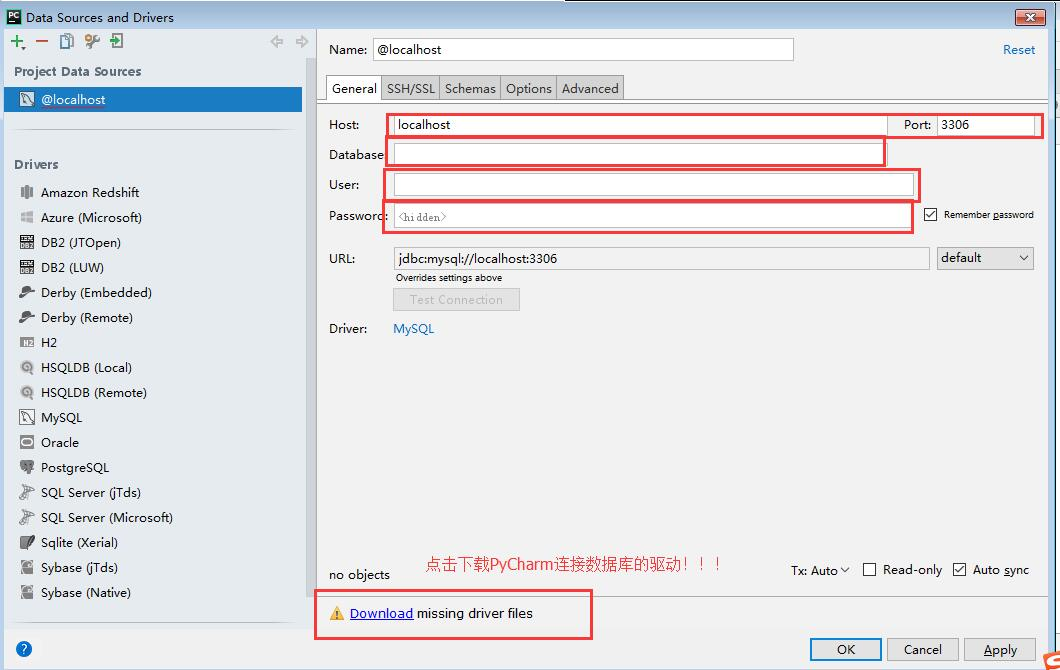
Task: Remove data source with the minus icon
Action: tap(42, 42)
